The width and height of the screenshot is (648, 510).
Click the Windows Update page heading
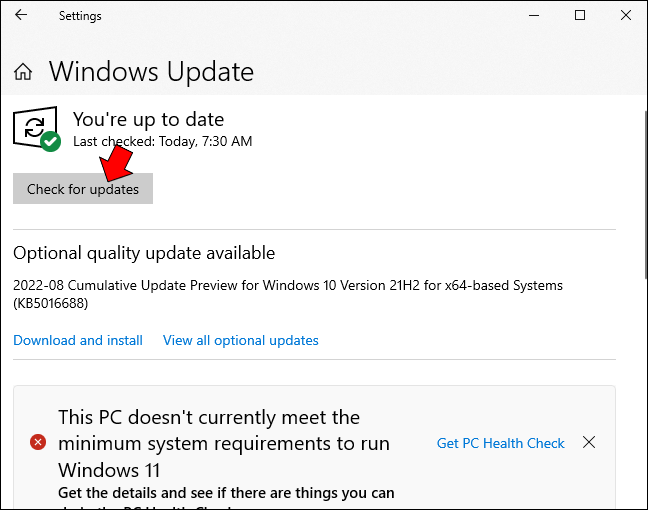point(151,71)
